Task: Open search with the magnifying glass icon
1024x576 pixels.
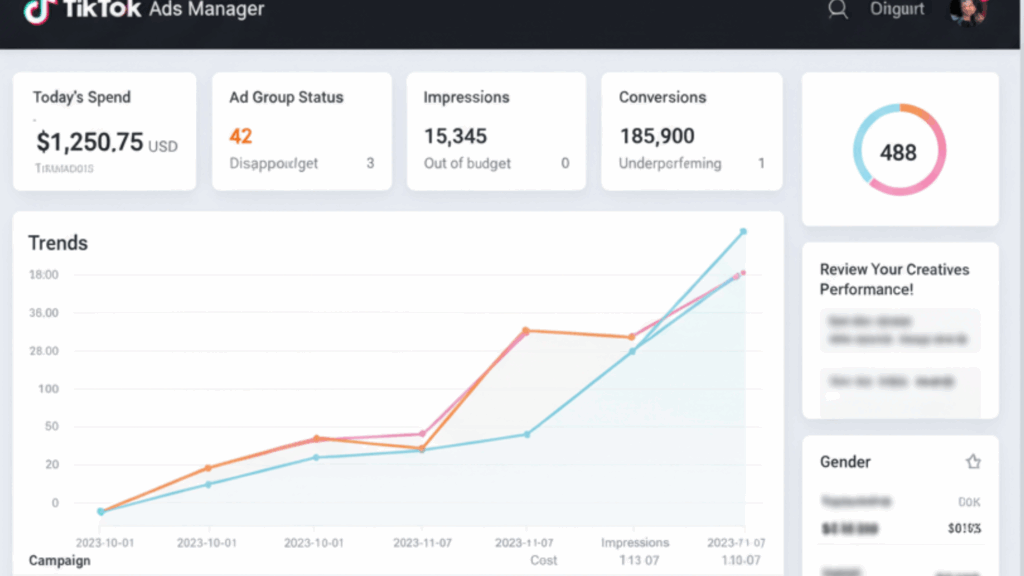Action: (x=838, y=10)
